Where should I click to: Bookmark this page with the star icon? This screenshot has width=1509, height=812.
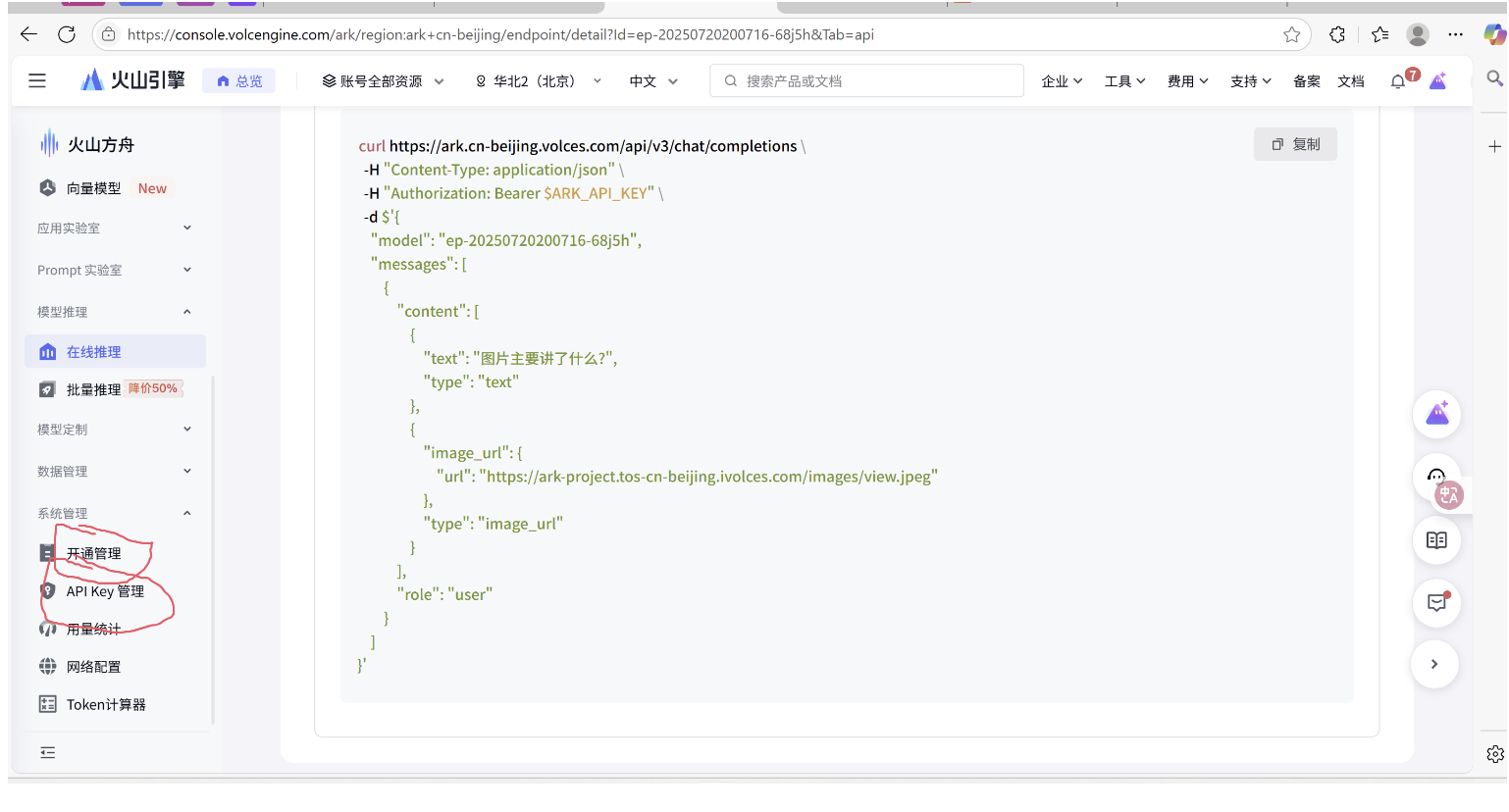1292,34
